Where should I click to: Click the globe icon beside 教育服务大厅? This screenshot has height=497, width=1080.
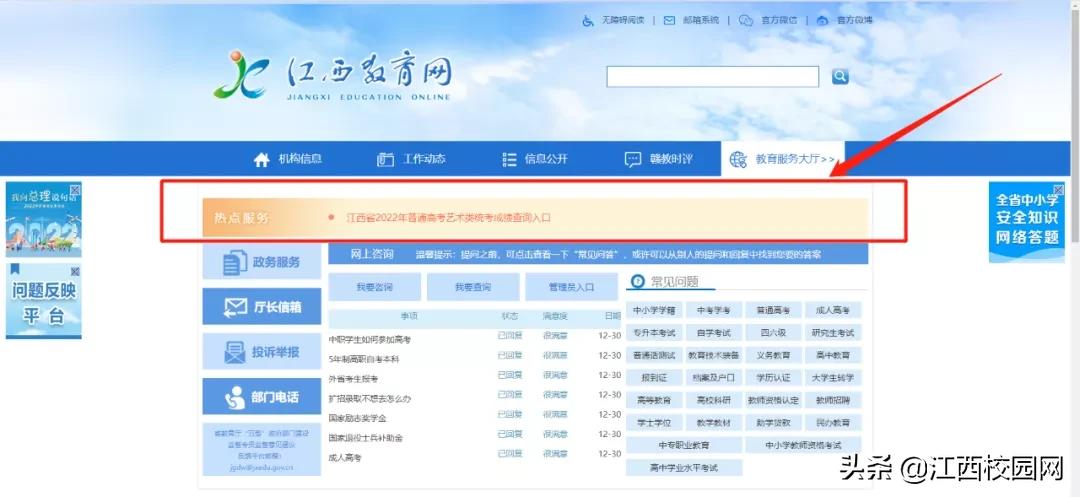738,160
